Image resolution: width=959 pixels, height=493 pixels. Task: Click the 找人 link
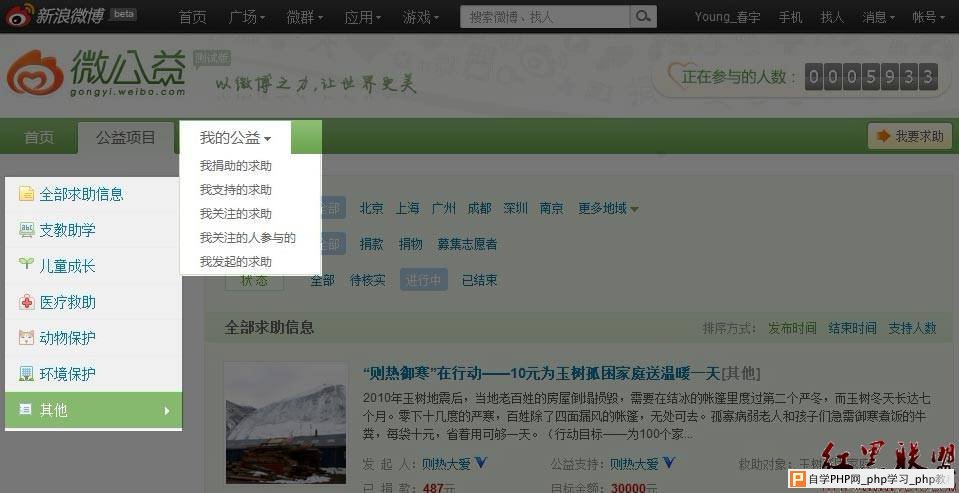point(832,17)
